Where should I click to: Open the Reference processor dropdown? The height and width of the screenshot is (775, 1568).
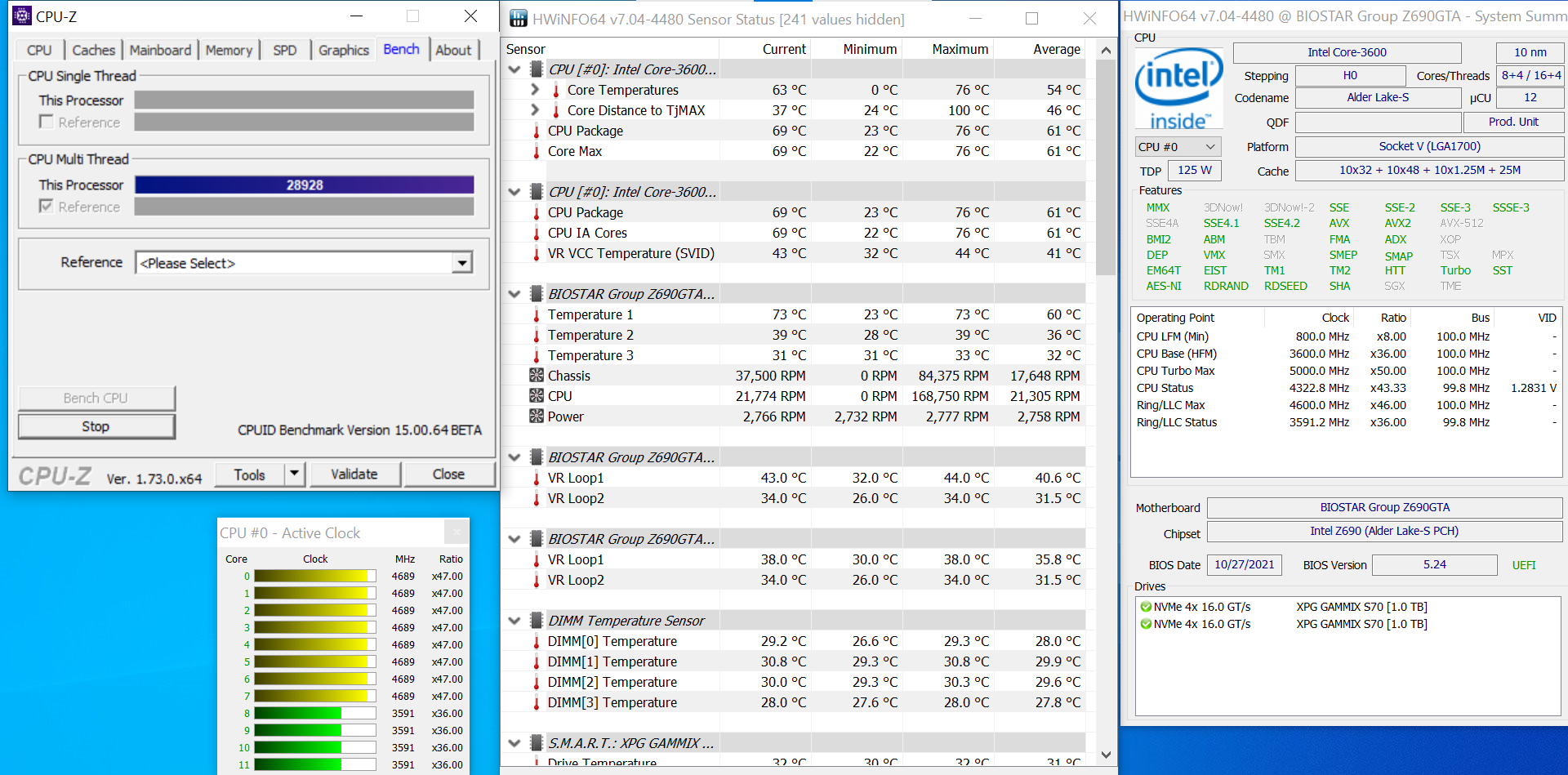pos(462,263)
